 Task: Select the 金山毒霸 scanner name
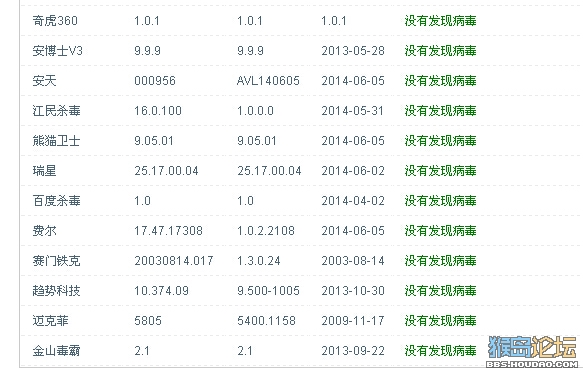tap(56, 351)
